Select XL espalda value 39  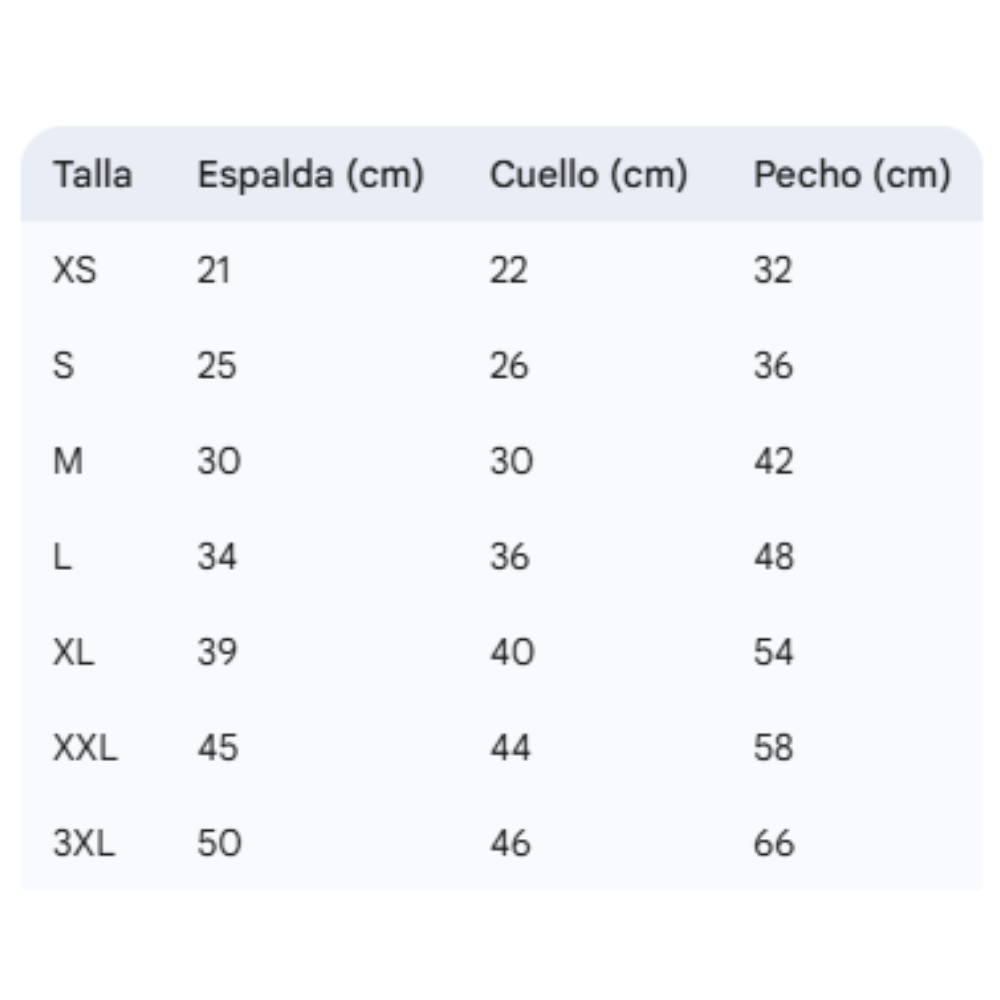pos(217,652)
